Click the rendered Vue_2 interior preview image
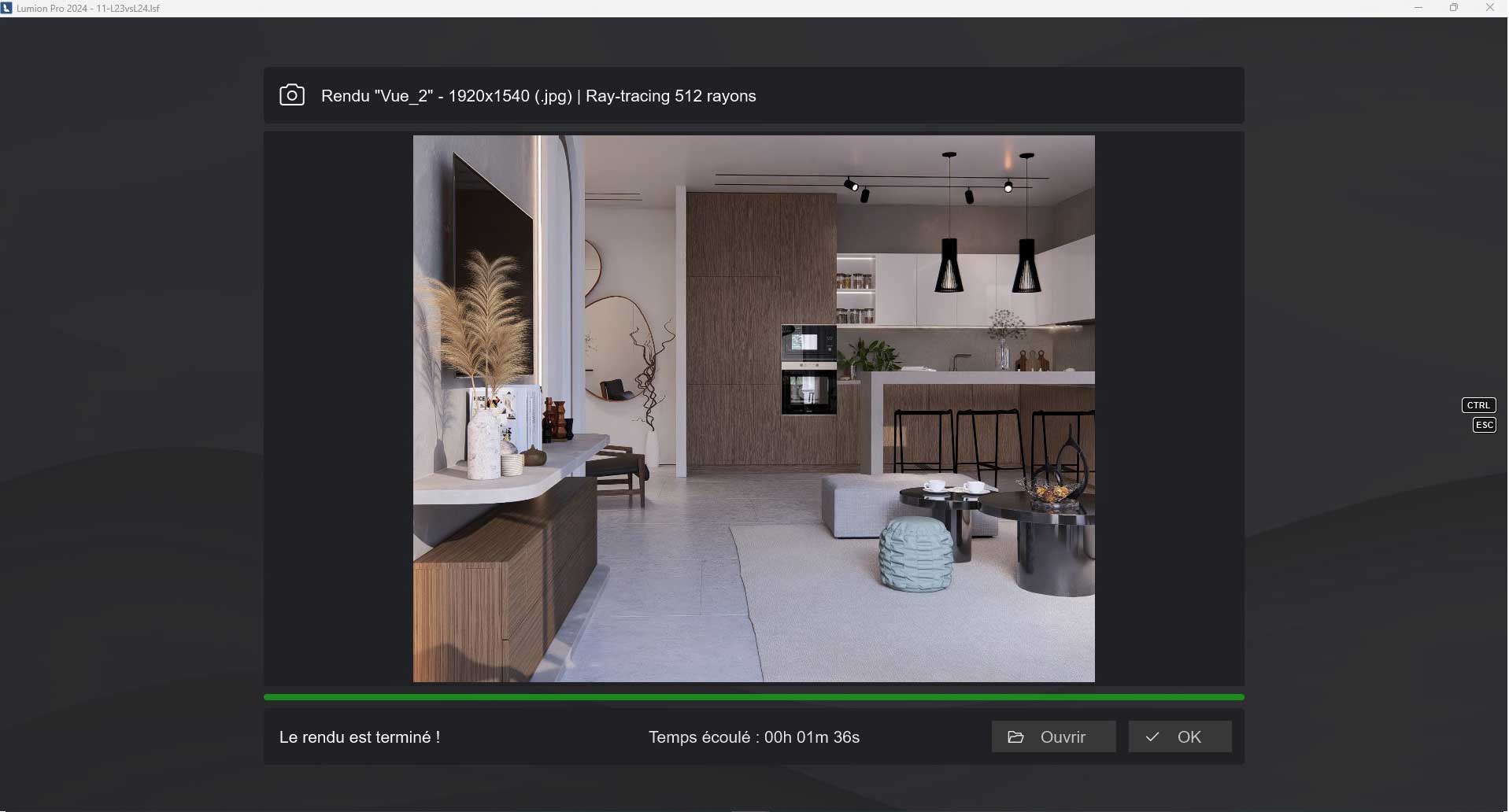1509x812 pixels. tap(753, 408)
